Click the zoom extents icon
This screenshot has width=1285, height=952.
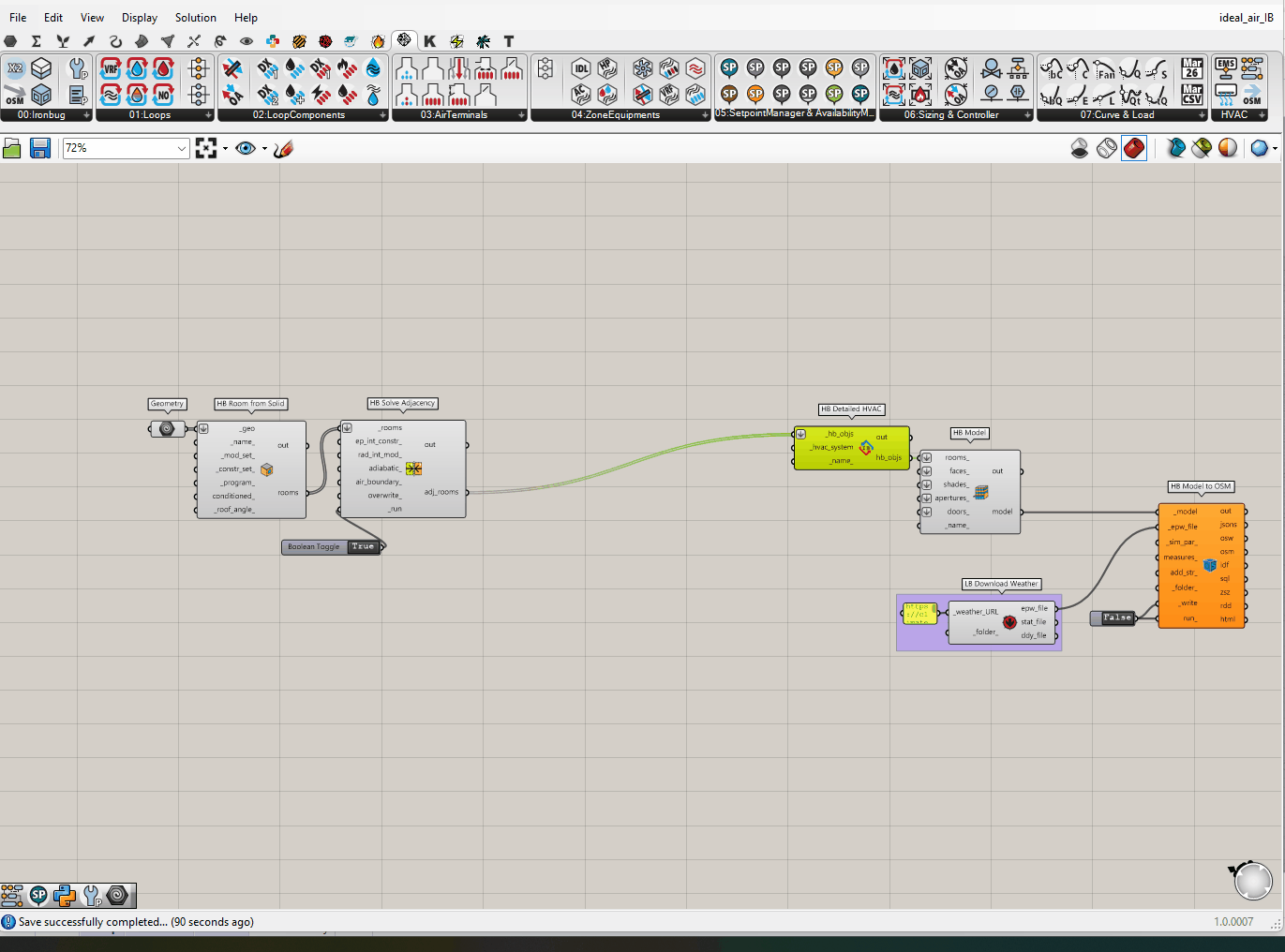pos(206,148)
